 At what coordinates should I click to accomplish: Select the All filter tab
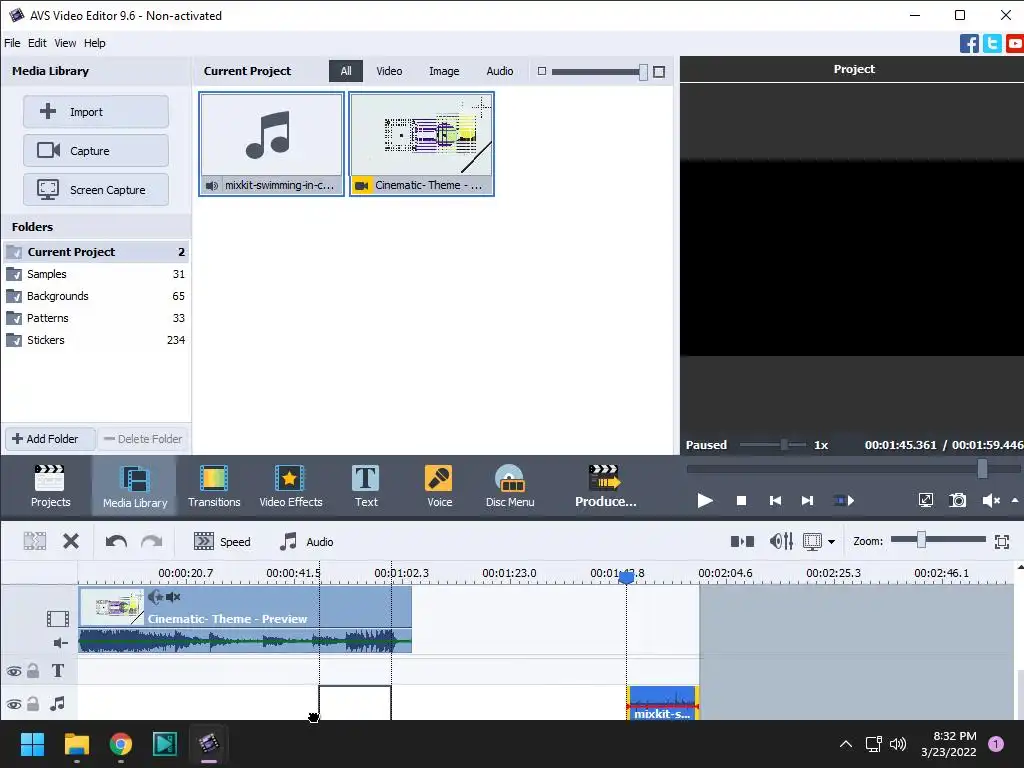(x=345, y=71)
